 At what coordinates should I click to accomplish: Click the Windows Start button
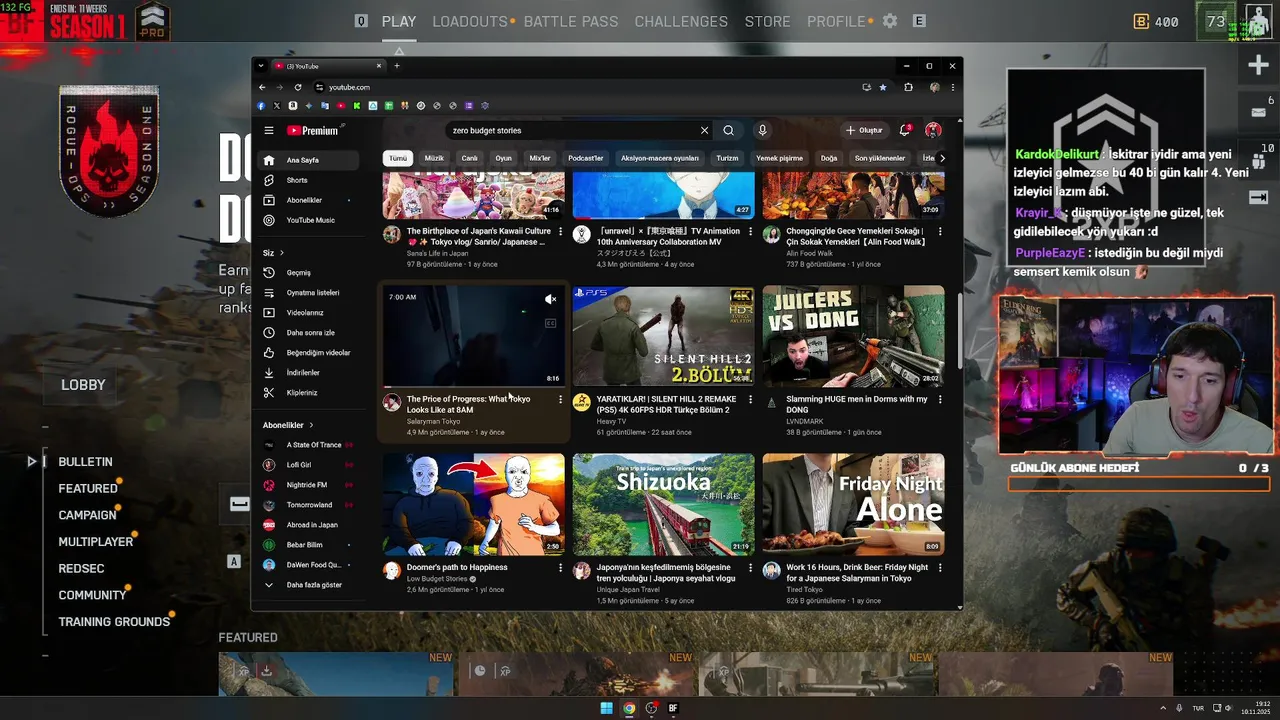click(606, 708)
